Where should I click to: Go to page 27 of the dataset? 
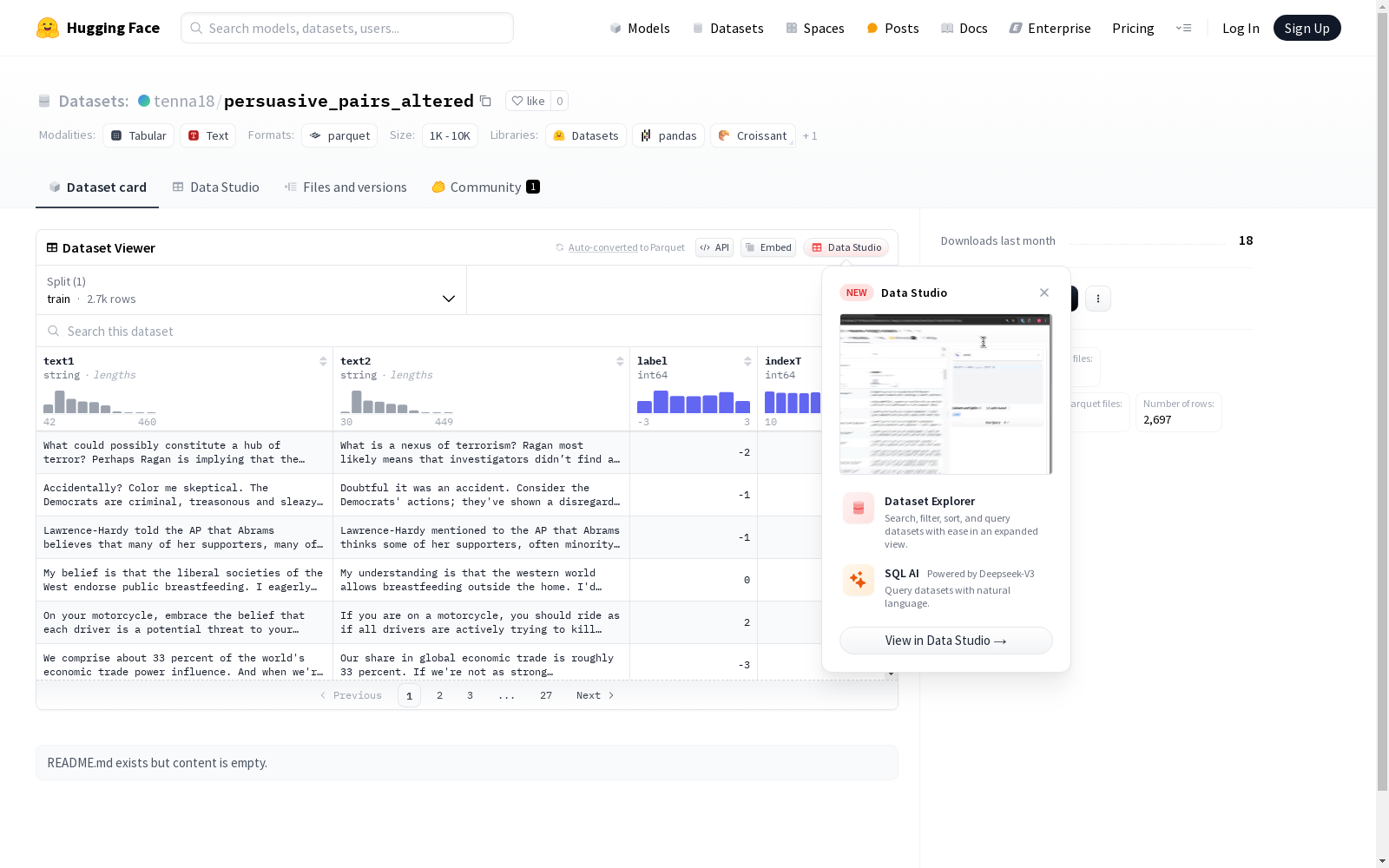tap(546, 695)
